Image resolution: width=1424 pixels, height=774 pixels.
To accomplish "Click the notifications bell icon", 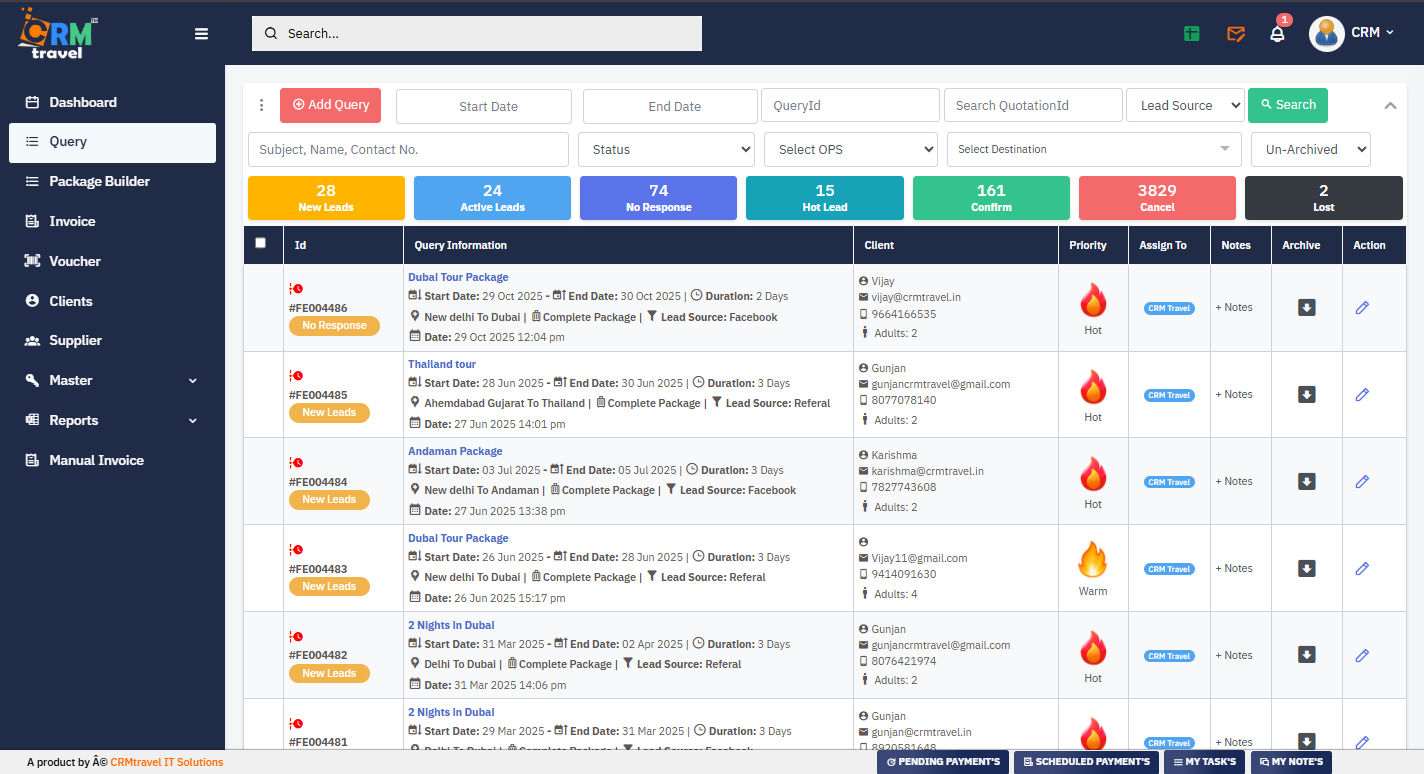I will (x=1277, y=33).
